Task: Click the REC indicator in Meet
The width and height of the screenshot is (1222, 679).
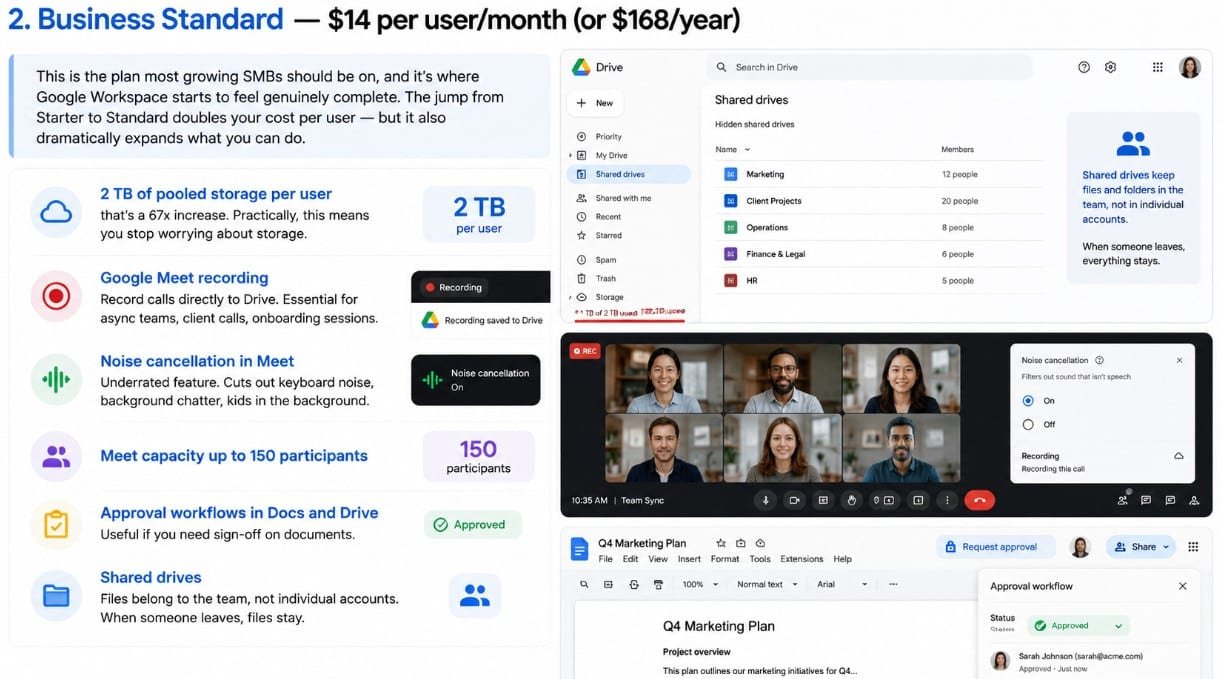Action: 584,351
